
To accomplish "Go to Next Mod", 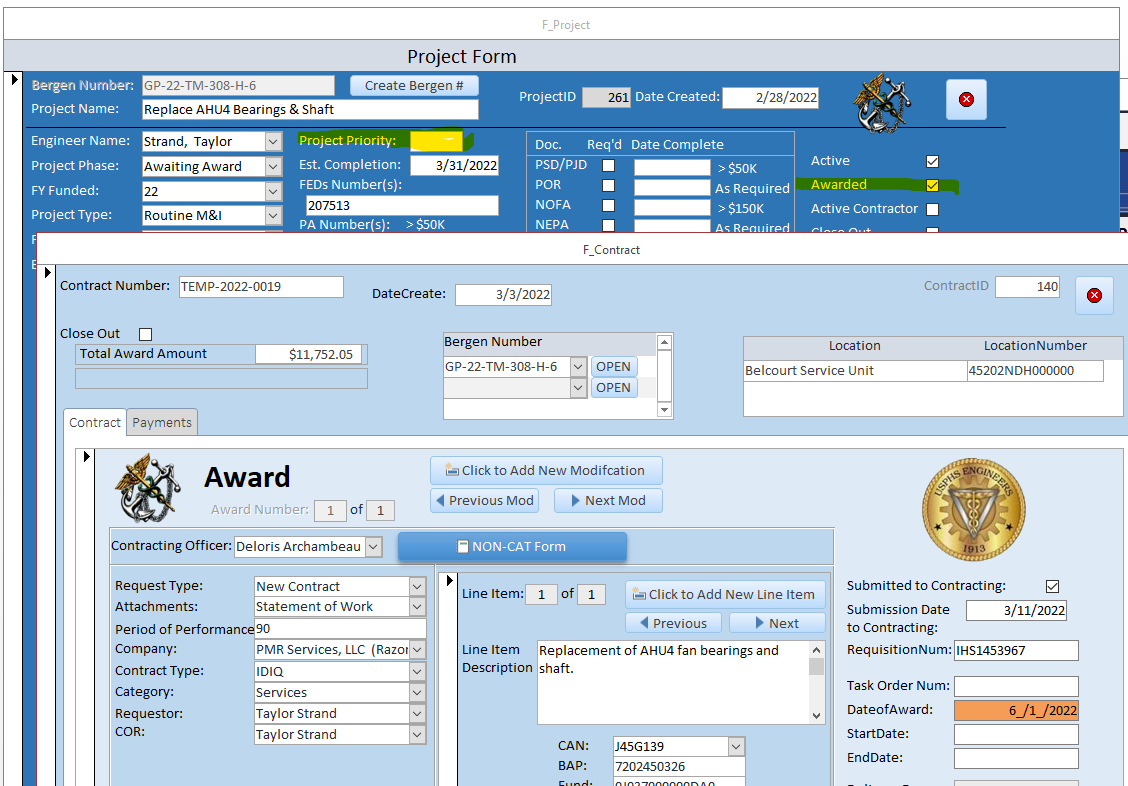I will click(x=608, y=501).
